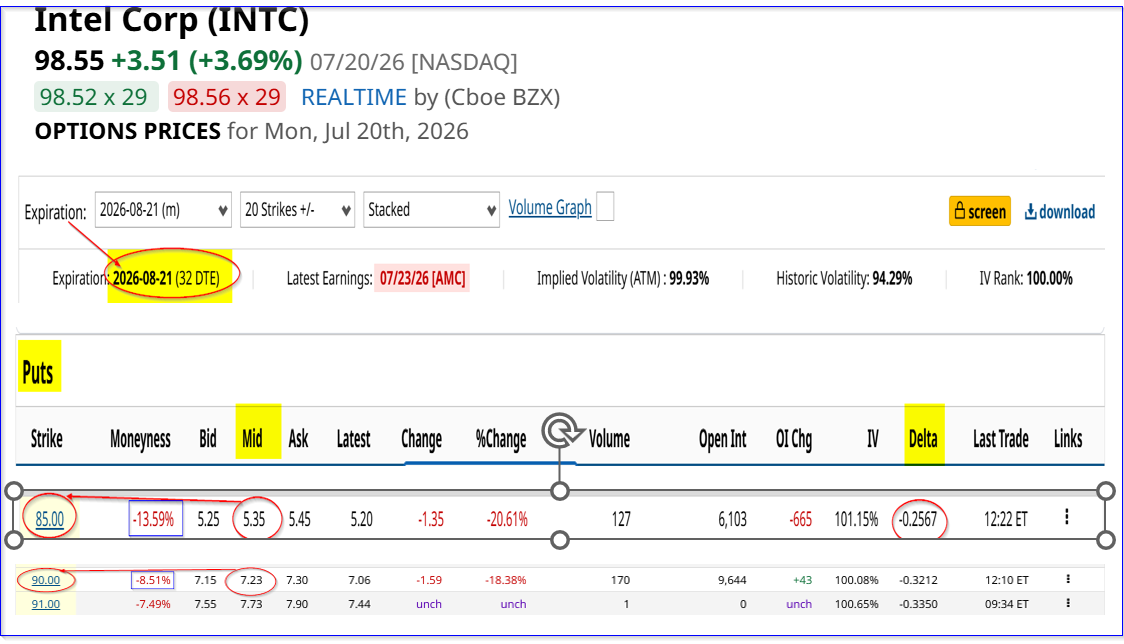Screen dimensions: 1124x644
Task: Click the ask quote 98.56 x 29
Action: click(x=227, y=97)
